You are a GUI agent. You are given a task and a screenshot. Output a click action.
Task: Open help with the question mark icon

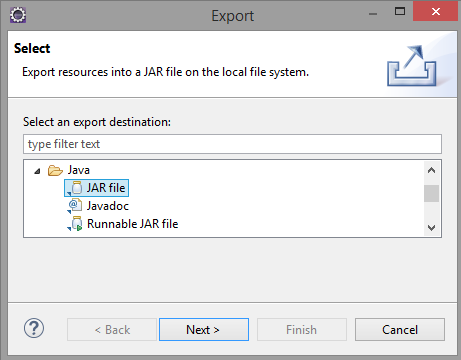coord(34,328)
